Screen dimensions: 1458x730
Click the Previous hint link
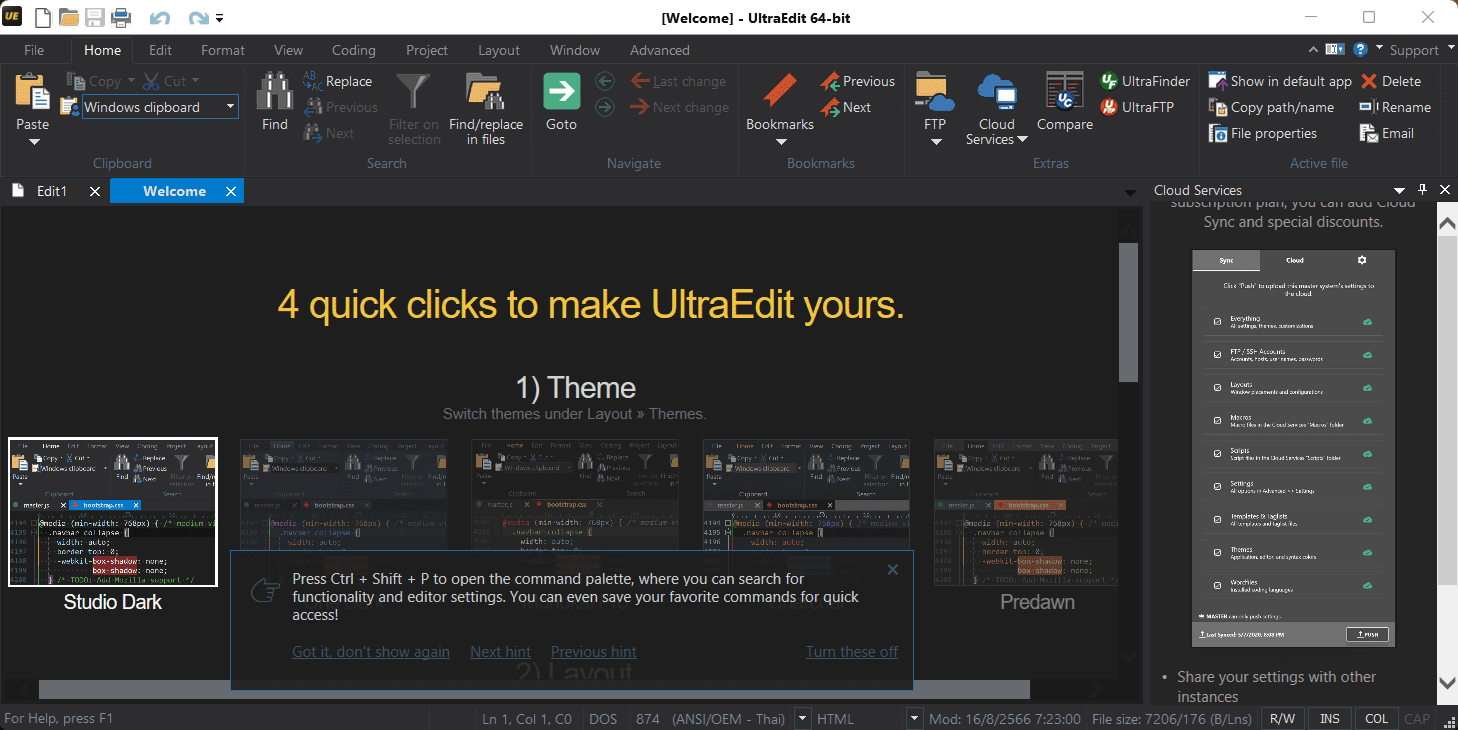tap(594, 652)
